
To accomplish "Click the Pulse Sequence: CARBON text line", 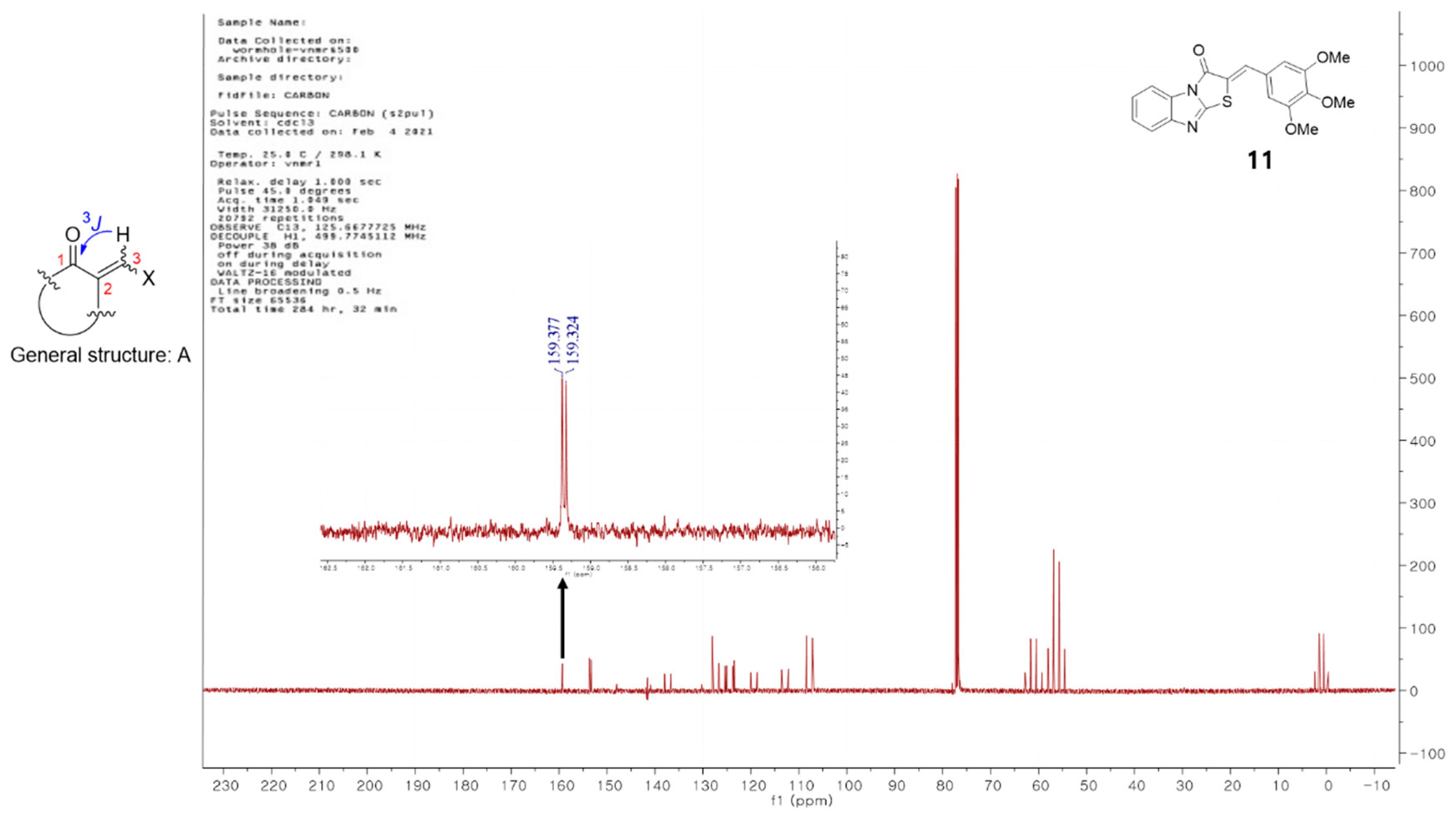I will [321, 113].
